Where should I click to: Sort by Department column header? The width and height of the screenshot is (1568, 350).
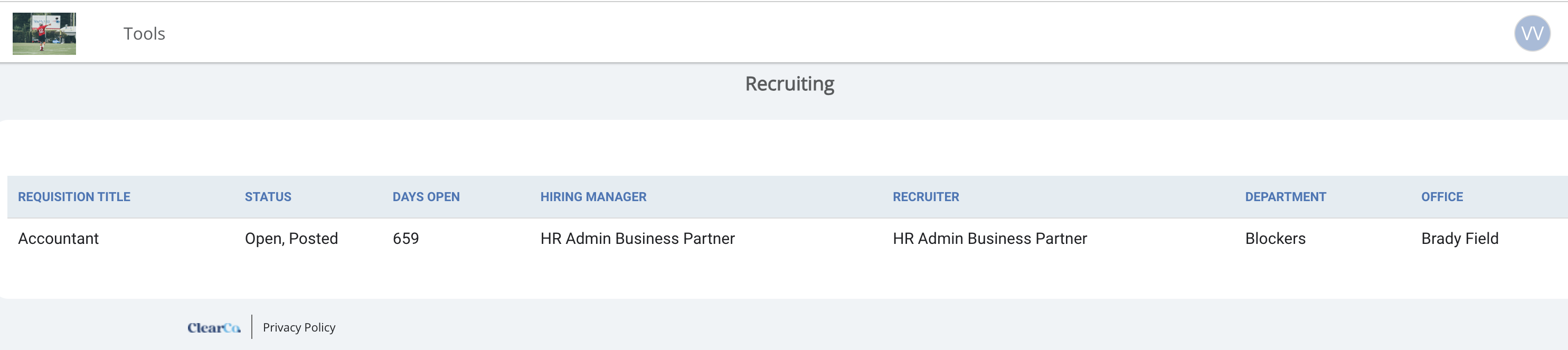tap(1286, 196)
